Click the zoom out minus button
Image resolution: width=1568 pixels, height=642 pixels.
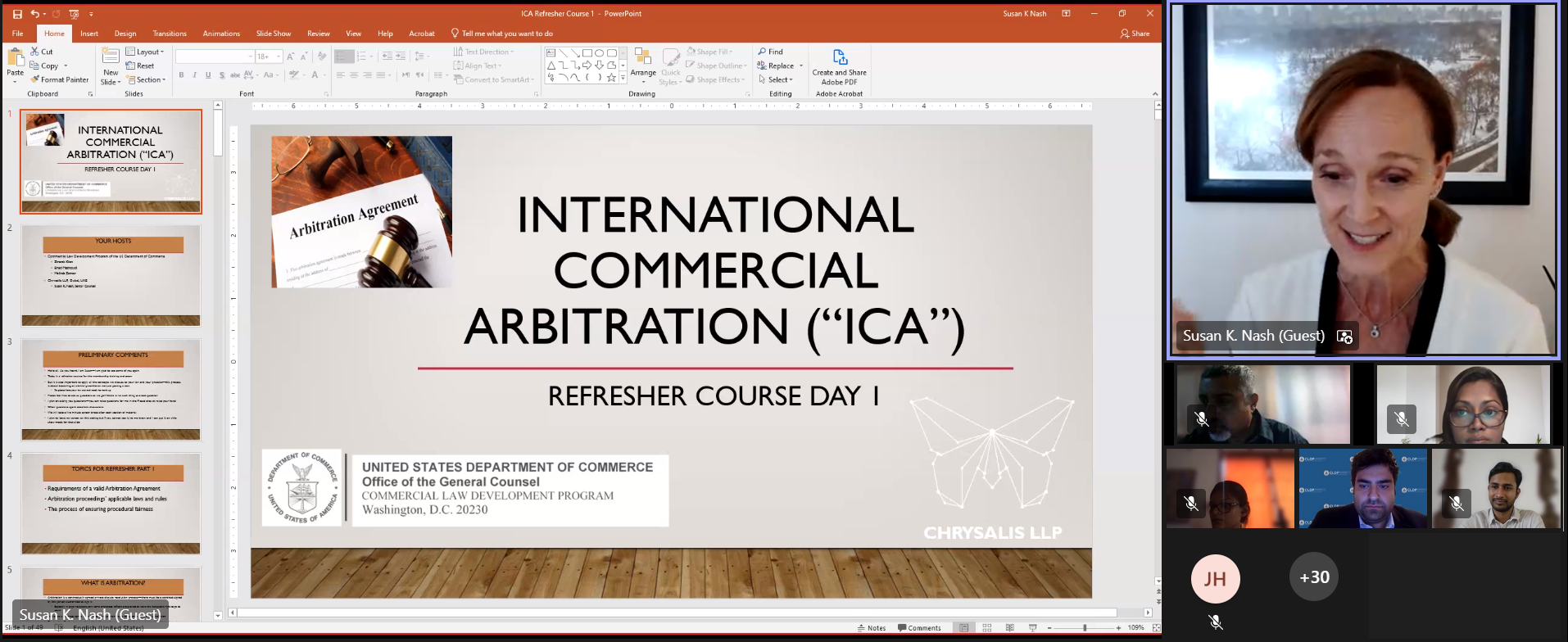[x=1051, y=628]
